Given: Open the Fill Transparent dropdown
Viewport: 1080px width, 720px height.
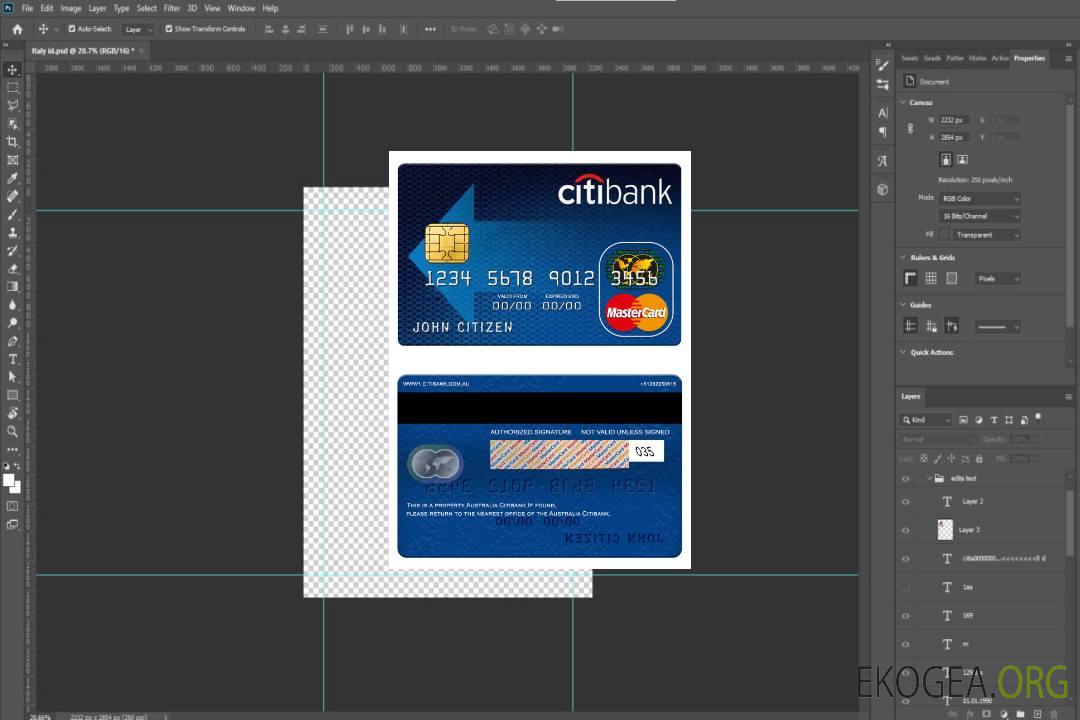Looking at the screenshot, I should pyautogui.click(x=986, y=235).
